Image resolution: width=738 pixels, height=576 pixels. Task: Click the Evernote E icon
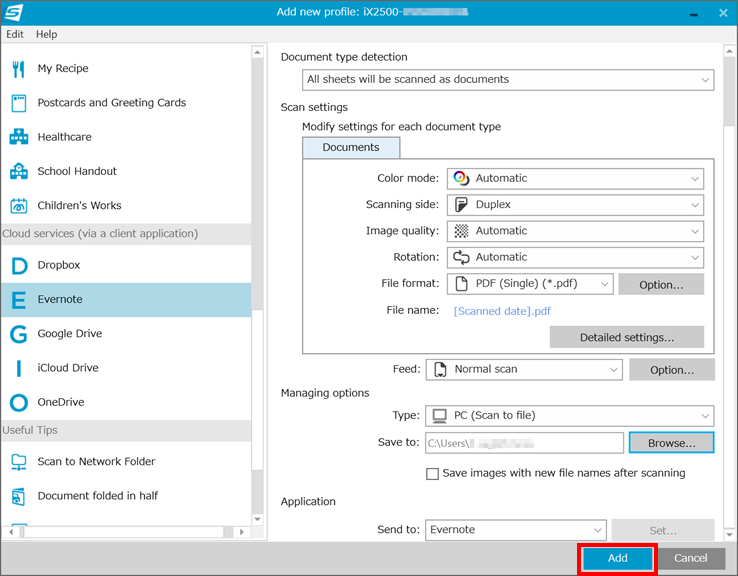click(x=18, y=300)
